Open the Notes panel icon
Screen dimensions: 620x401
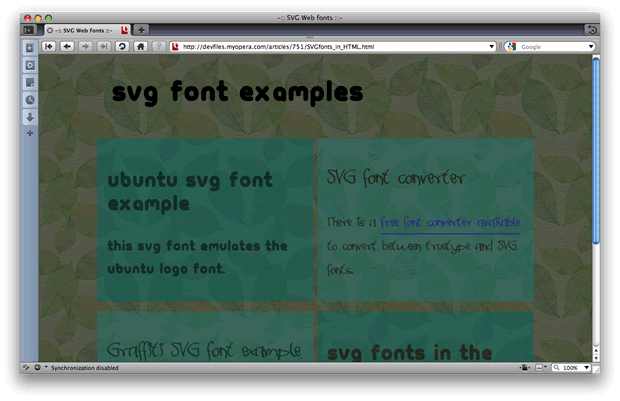click(30, 82)
